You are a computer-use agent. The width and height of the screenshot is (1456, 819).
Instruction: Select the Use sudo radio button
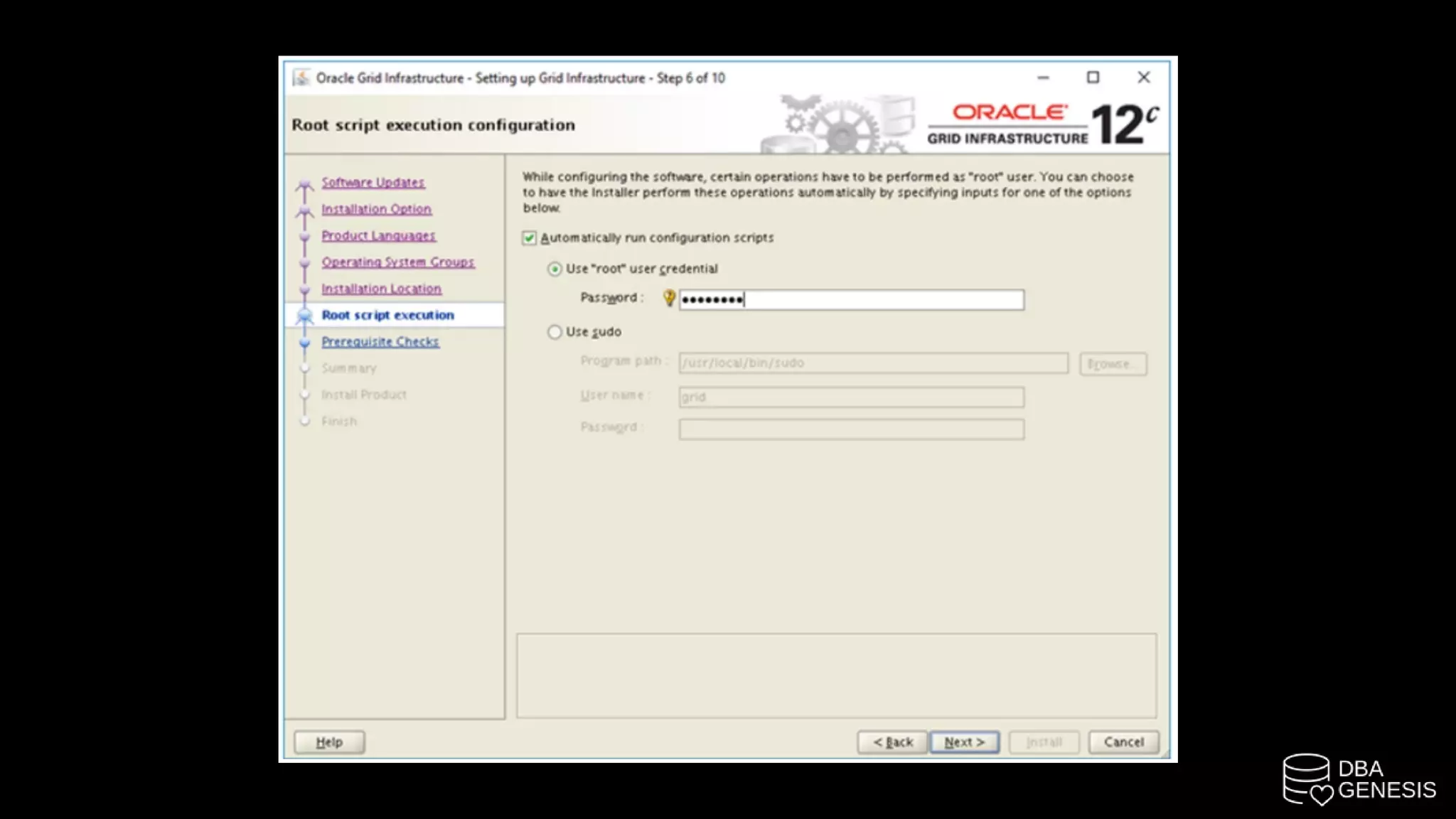(555, 332)
